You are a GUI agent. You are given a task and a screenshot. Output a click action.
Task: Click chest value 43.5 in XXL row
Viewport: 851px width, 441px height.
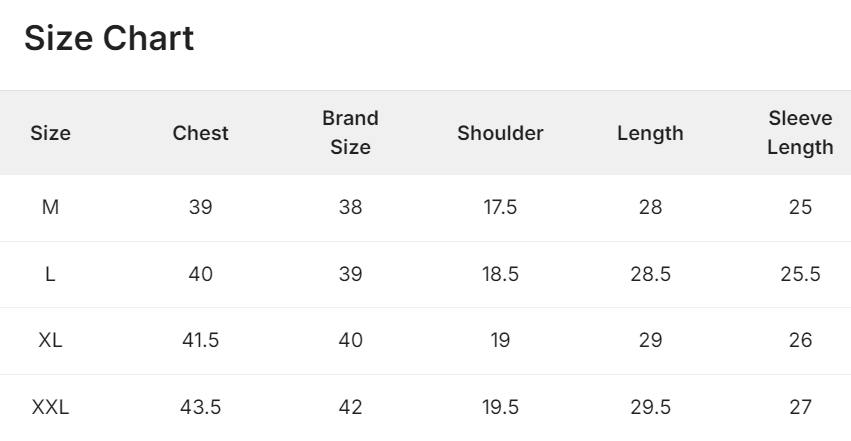coord(200,407)
